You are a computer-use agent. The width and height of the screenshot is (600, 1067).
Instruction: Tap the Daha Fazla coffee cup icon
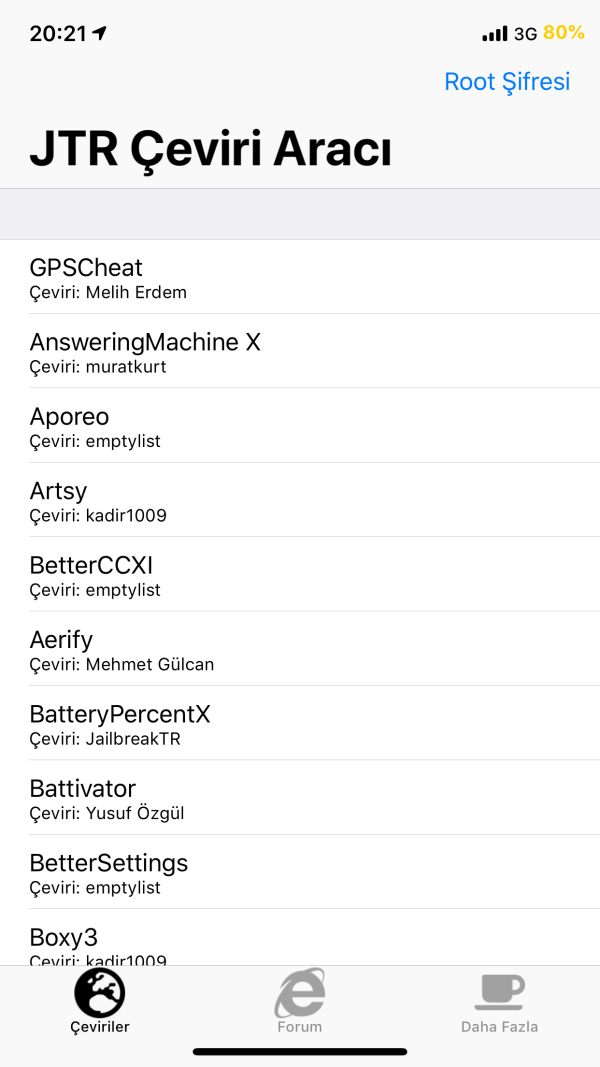[499, 993]
